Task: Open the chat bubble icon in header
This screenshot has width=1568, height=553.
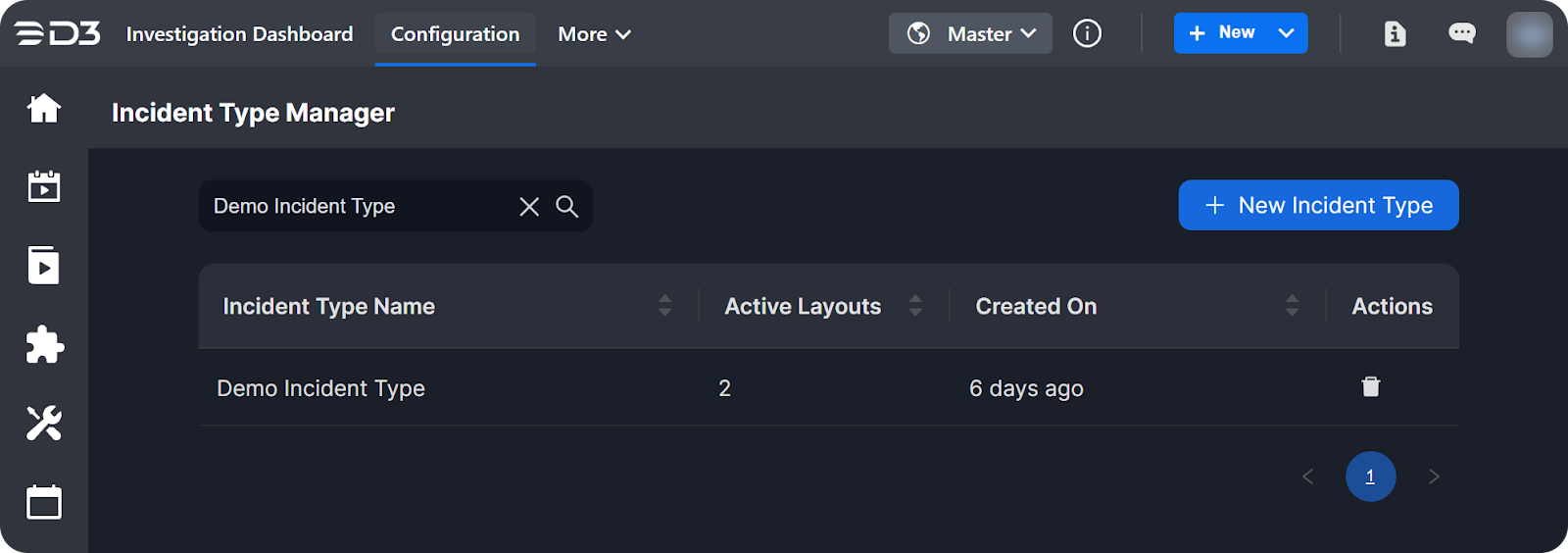Action: 1462,34
